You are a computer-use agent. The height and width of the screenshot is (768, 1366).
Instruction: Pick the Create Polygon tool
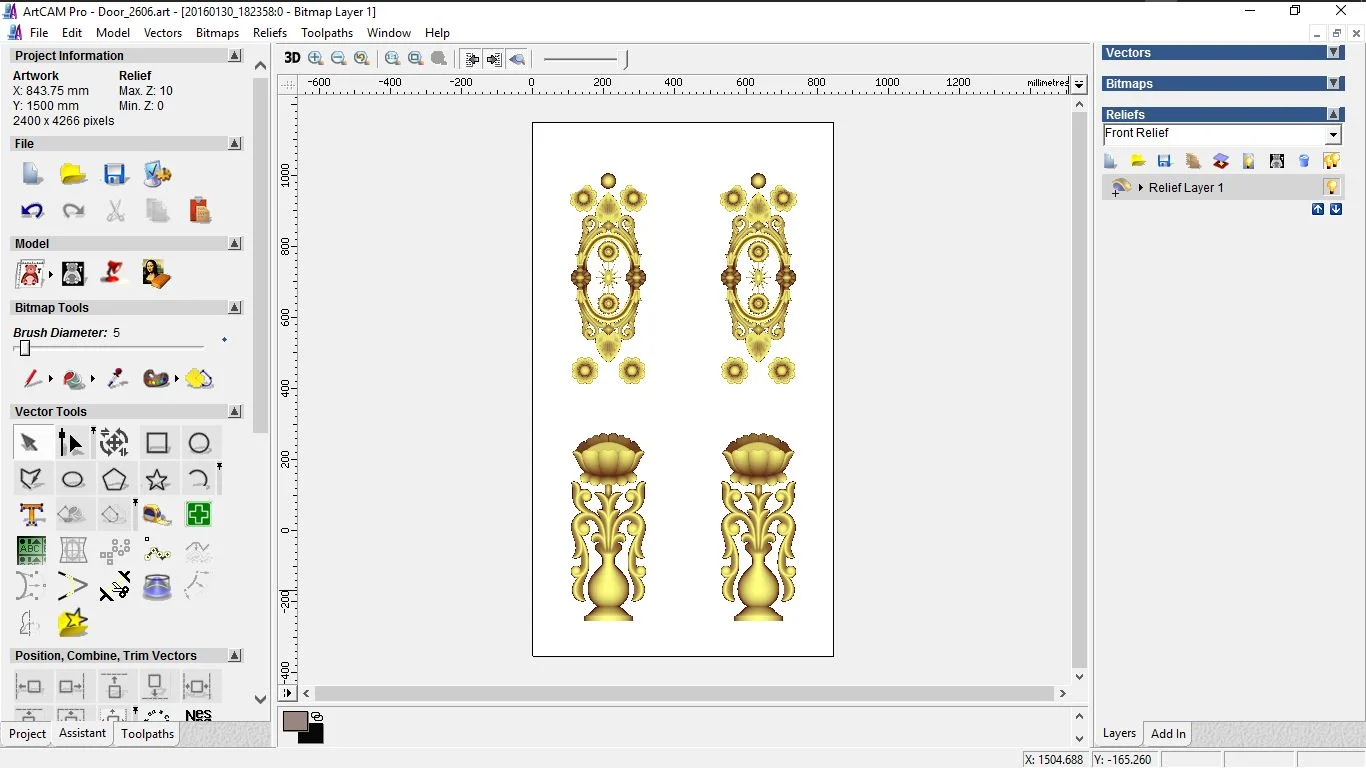click(115, 479)
